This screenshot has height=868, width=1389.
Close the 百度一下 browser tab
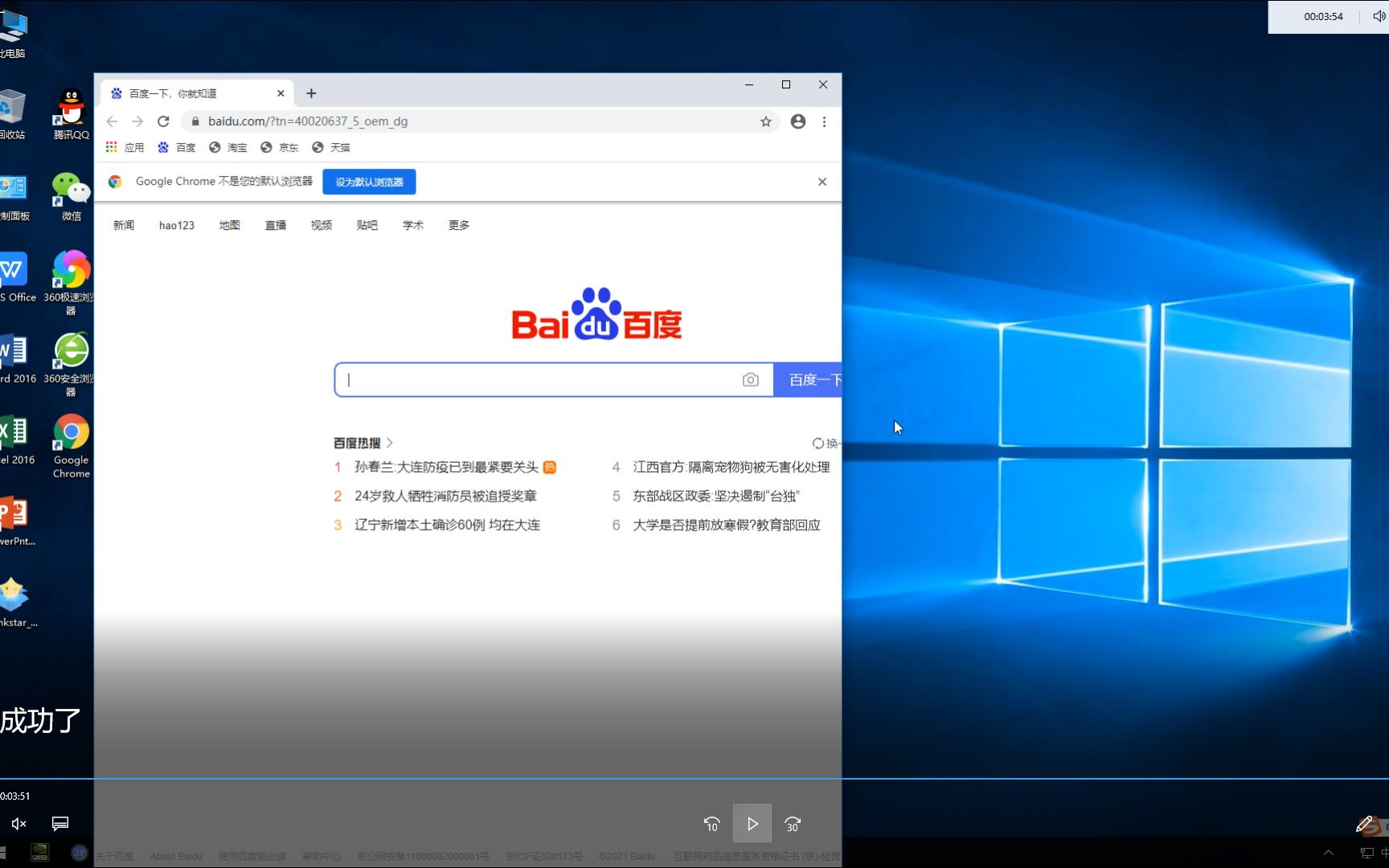click(281, 93)
